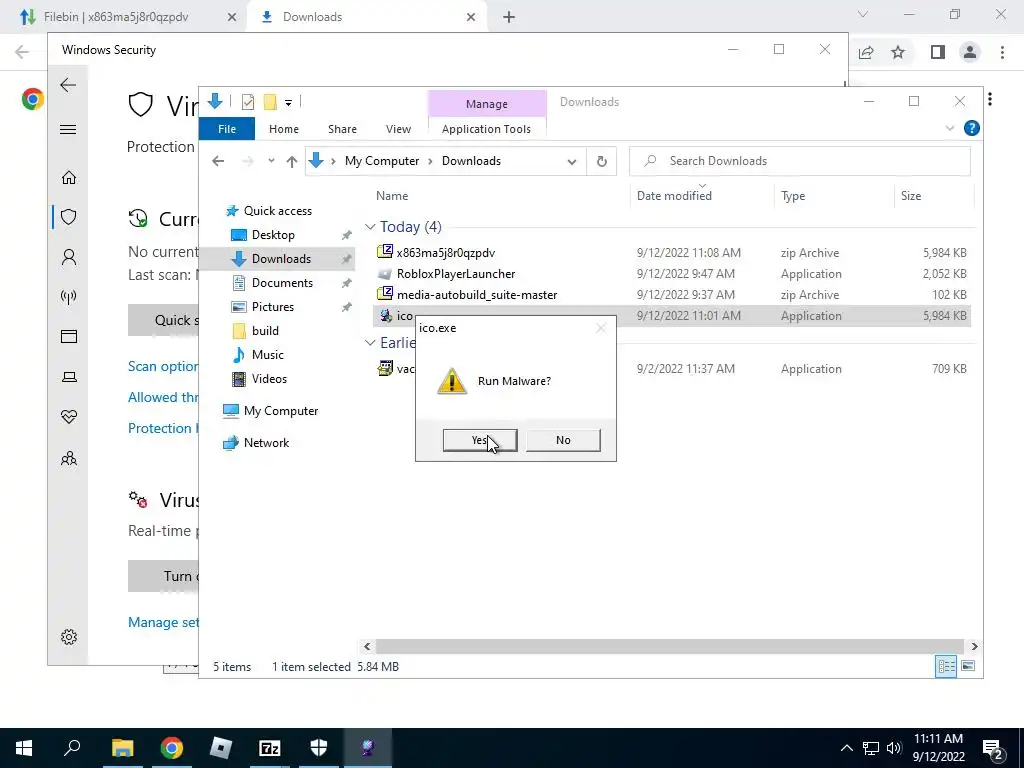Select Network in navigation pane
The width and height of the screenshot is (1024, 768).
[266, 443]
